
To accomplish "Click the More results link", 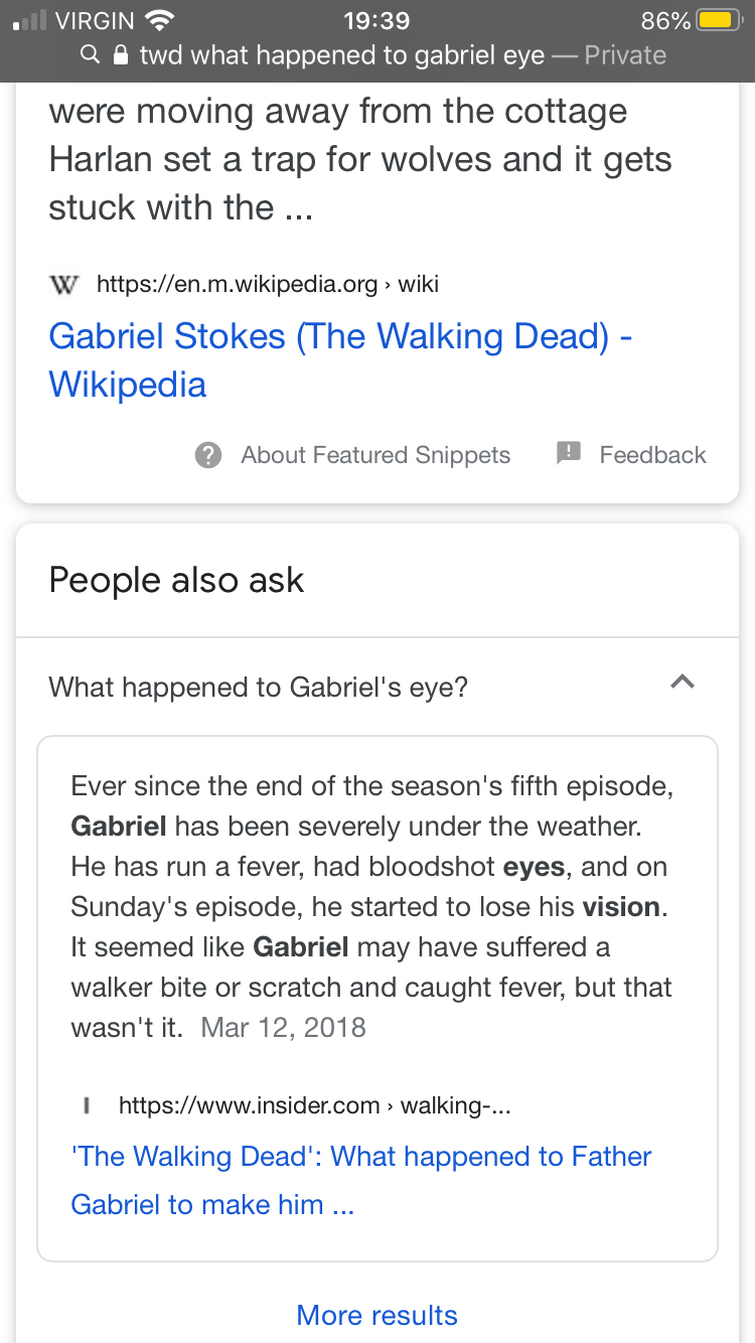I will click(x=377, y=1315).
